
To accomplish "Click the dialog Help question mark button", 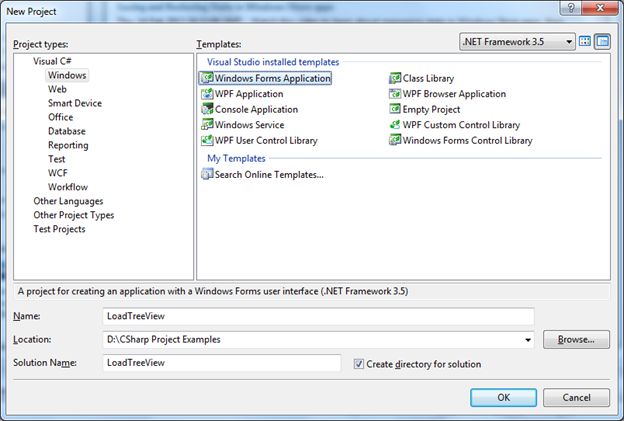I will [571, 8].
